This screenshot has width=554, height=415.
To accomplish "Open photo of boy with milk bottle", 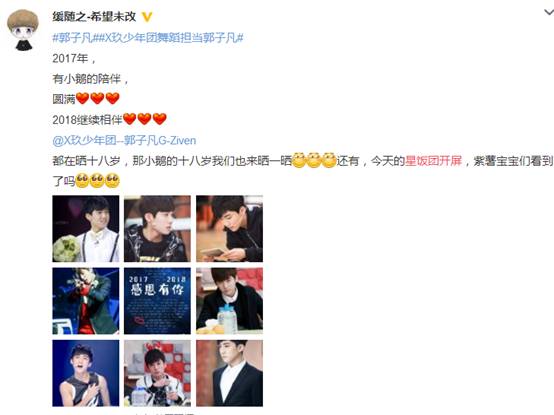I will (x=230, y=301).
